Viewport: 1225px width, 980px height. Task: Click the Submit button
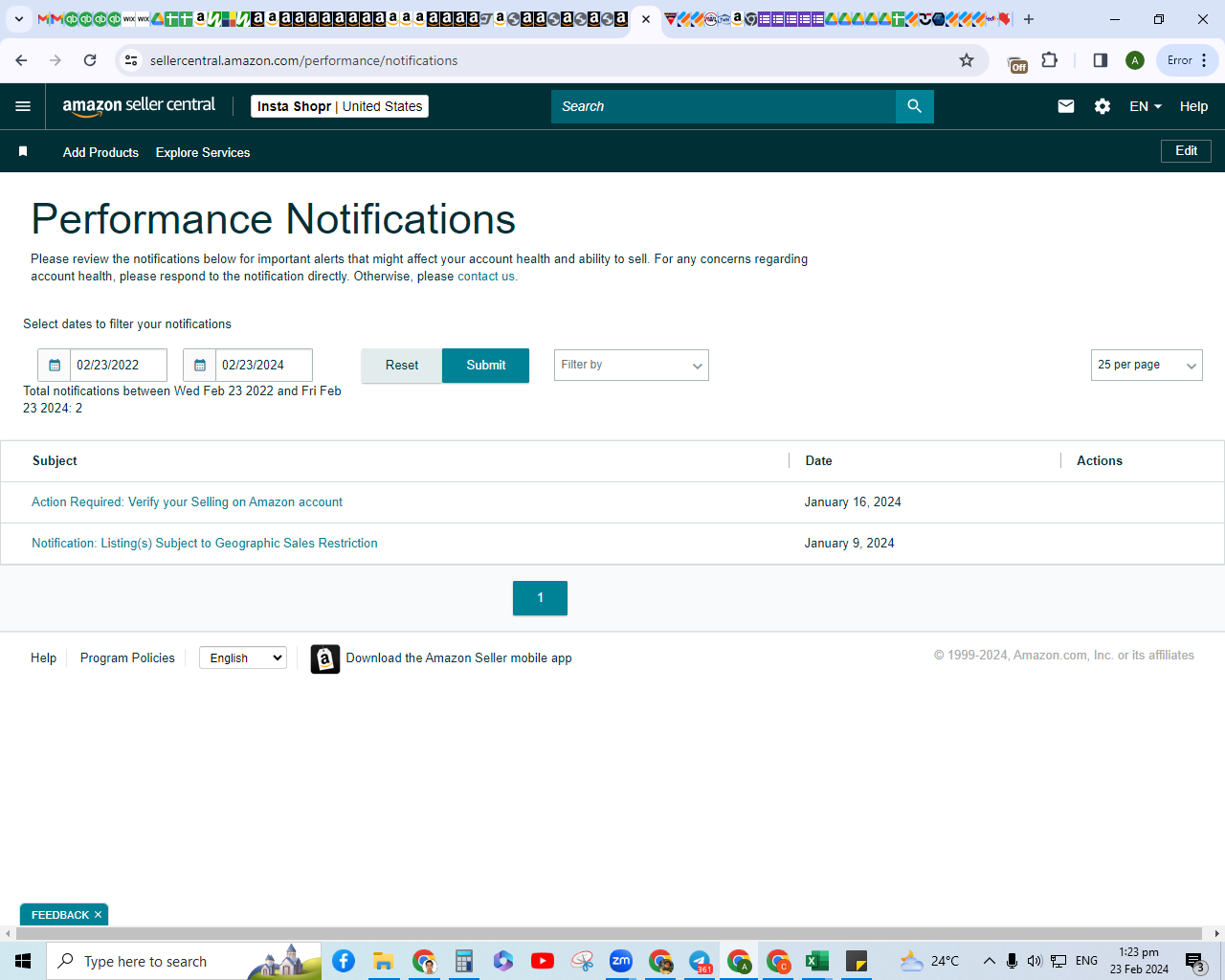pyautogui.click(x=486, y=366)
